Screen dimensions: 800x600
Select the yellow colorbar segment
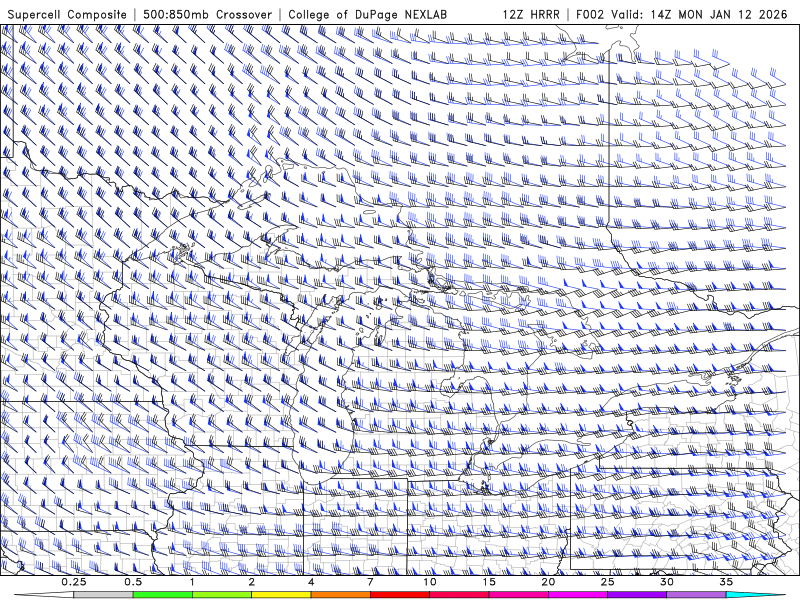[x=281, y=595]
